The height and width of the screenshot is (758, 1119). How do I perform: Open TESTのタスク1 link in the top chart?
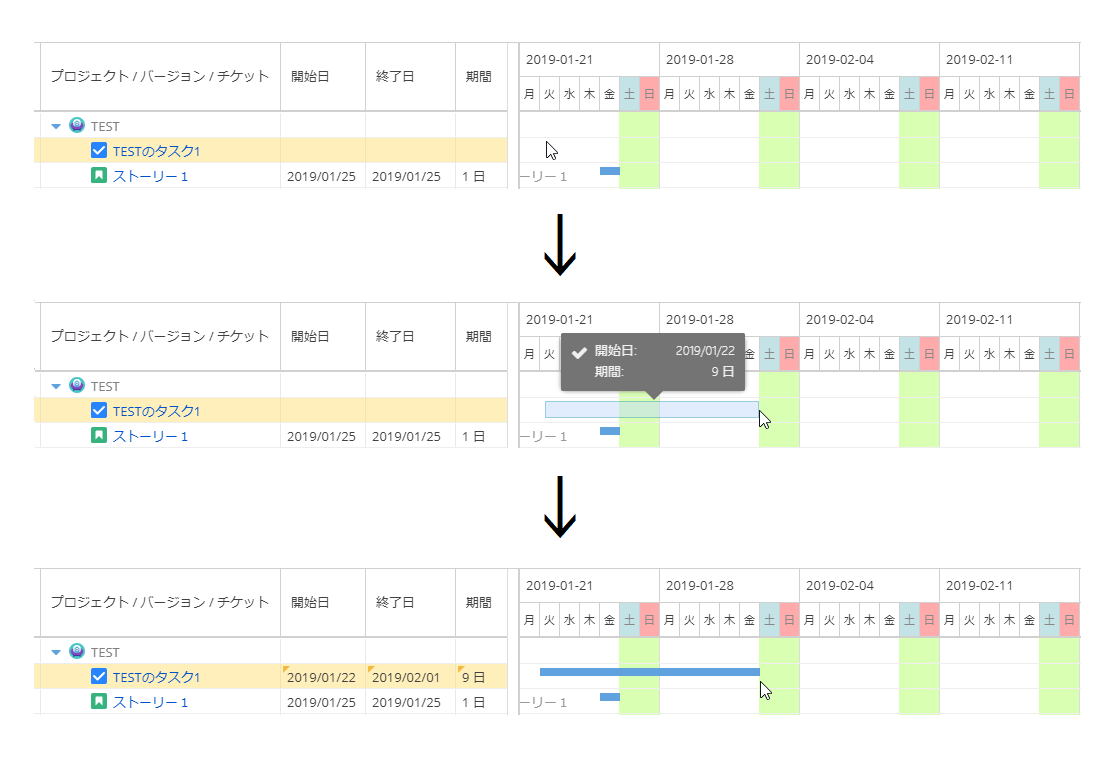pos(156,151)
